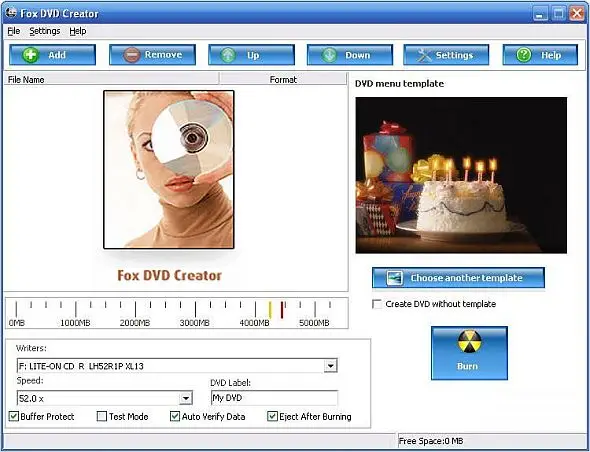Screen dimensions: 590x452
Task: Click the picture icon on template button
Action: tap(394, 278)
